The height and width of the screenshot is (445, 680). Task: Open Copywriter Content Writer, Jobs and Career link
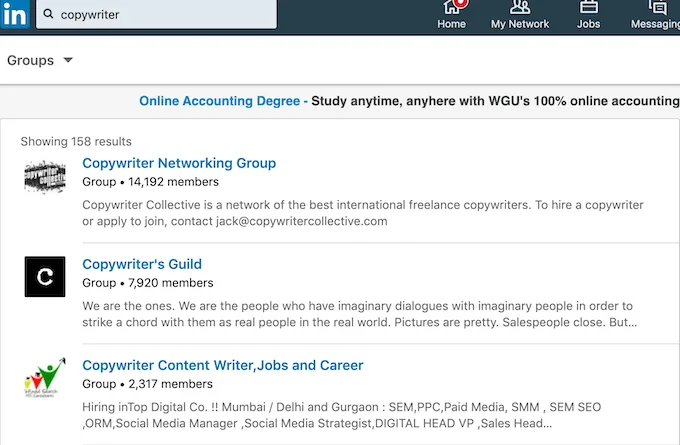222,365
